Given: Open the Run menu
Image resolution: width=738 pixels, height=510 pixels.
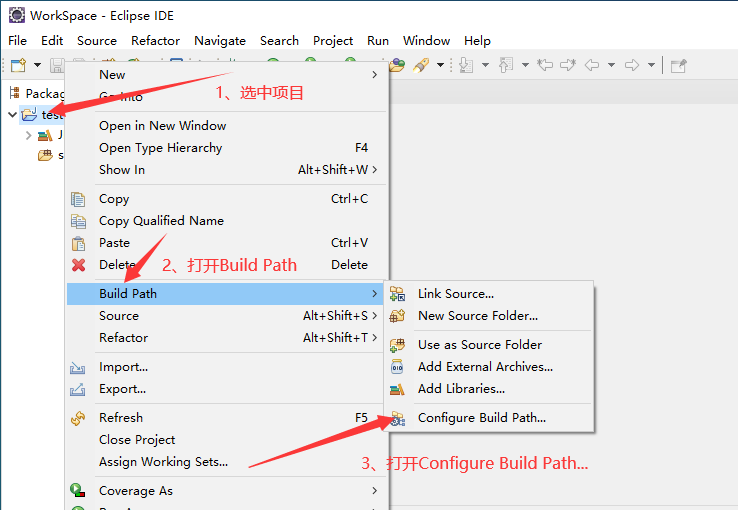Looking at the screenshot, I should [378, 41].
